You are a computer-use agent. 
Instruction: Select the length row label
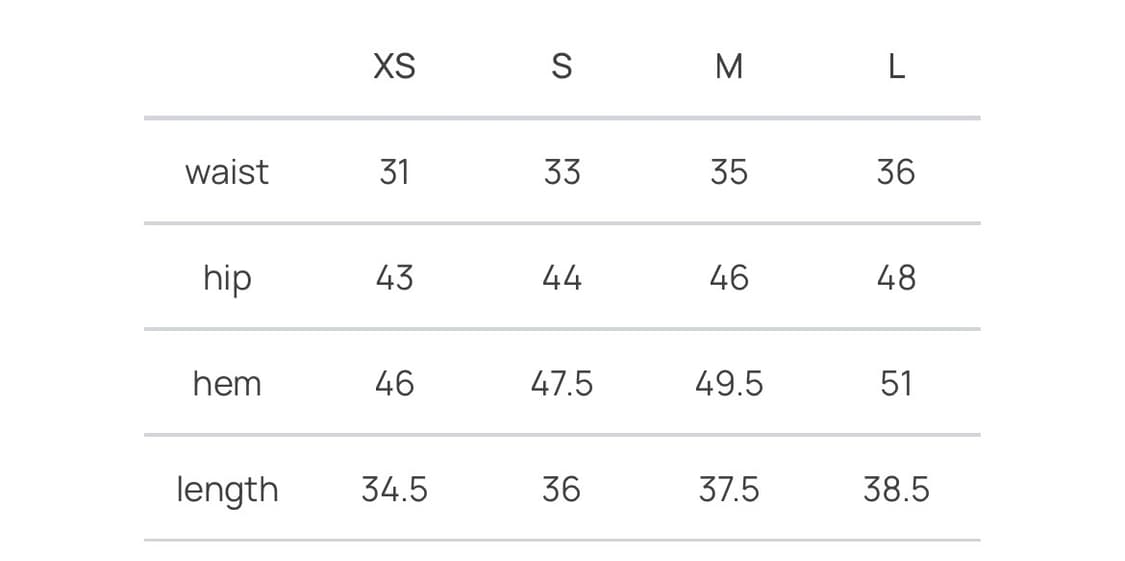point(227,490)
